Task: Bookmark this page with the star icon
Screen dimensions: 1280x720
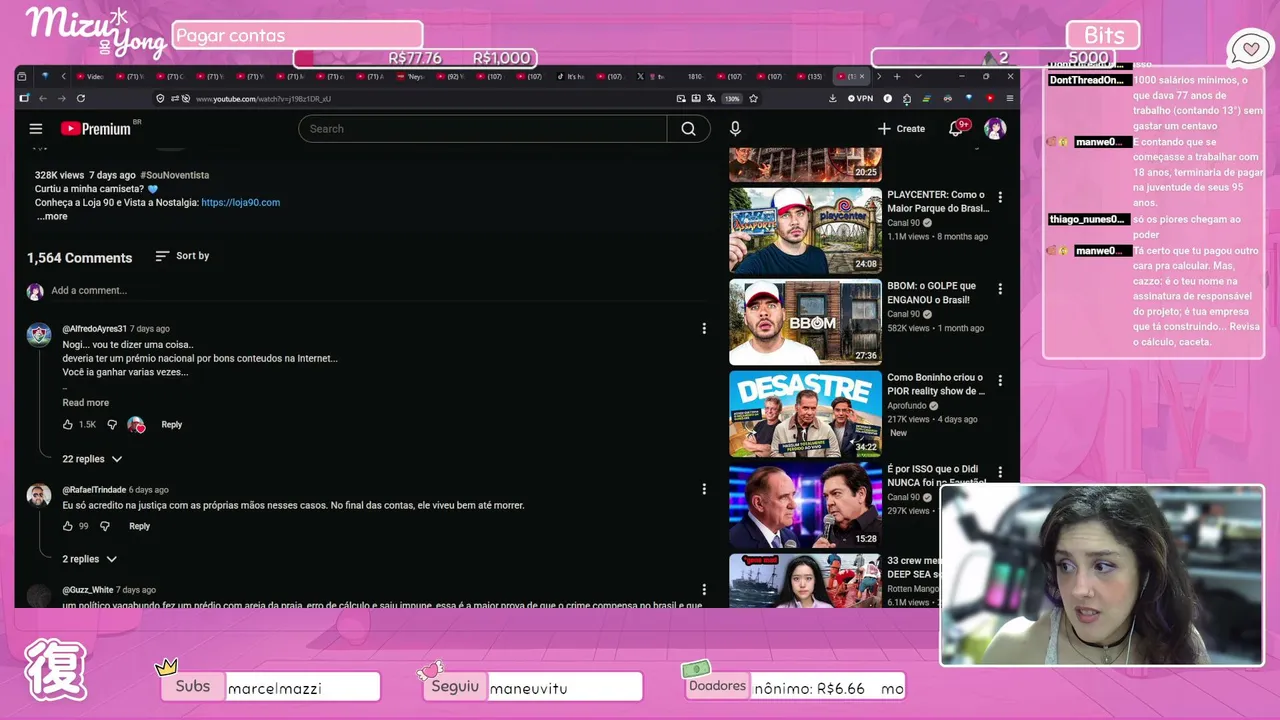Action: click(753, 98)
